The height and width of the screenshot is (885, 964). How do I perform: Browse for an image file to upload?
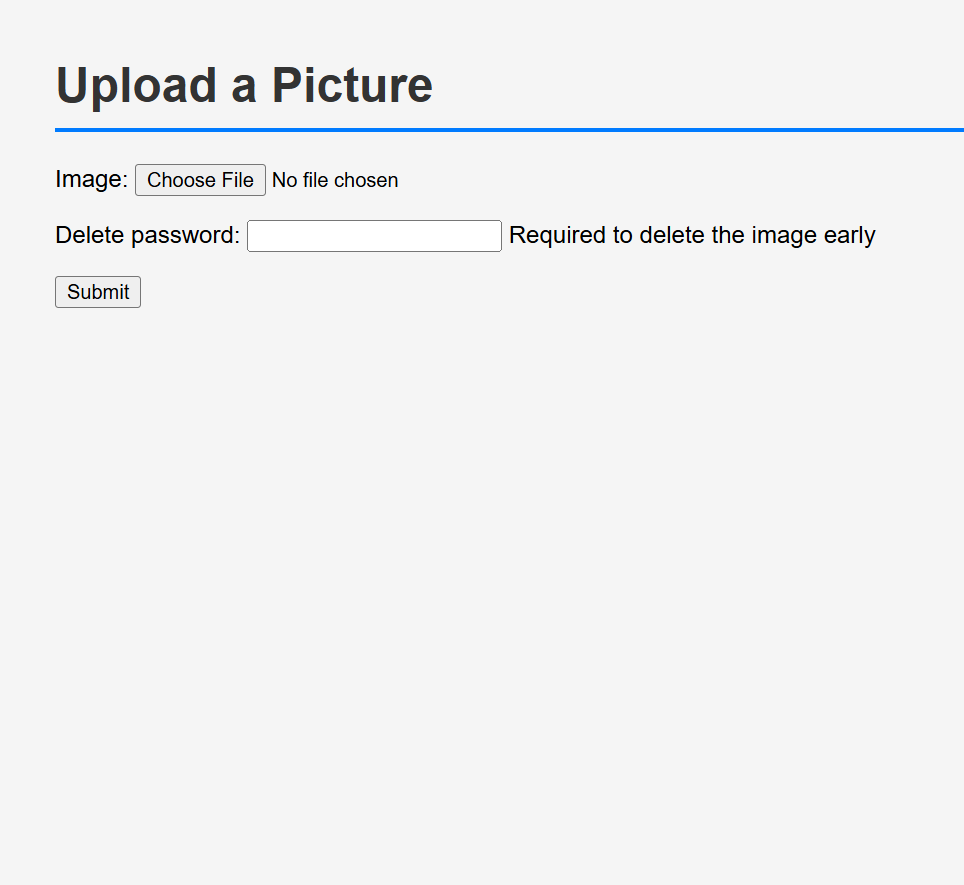tap(200, 180)
